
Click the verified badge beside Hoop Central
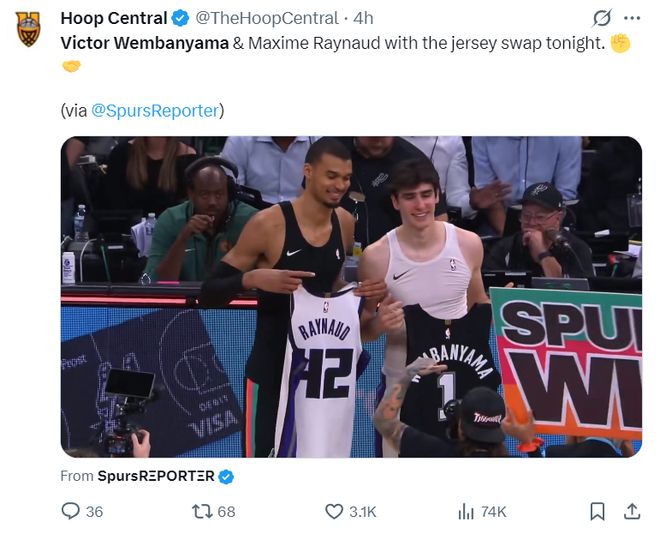pyautogui.click(x=180, y=18)
